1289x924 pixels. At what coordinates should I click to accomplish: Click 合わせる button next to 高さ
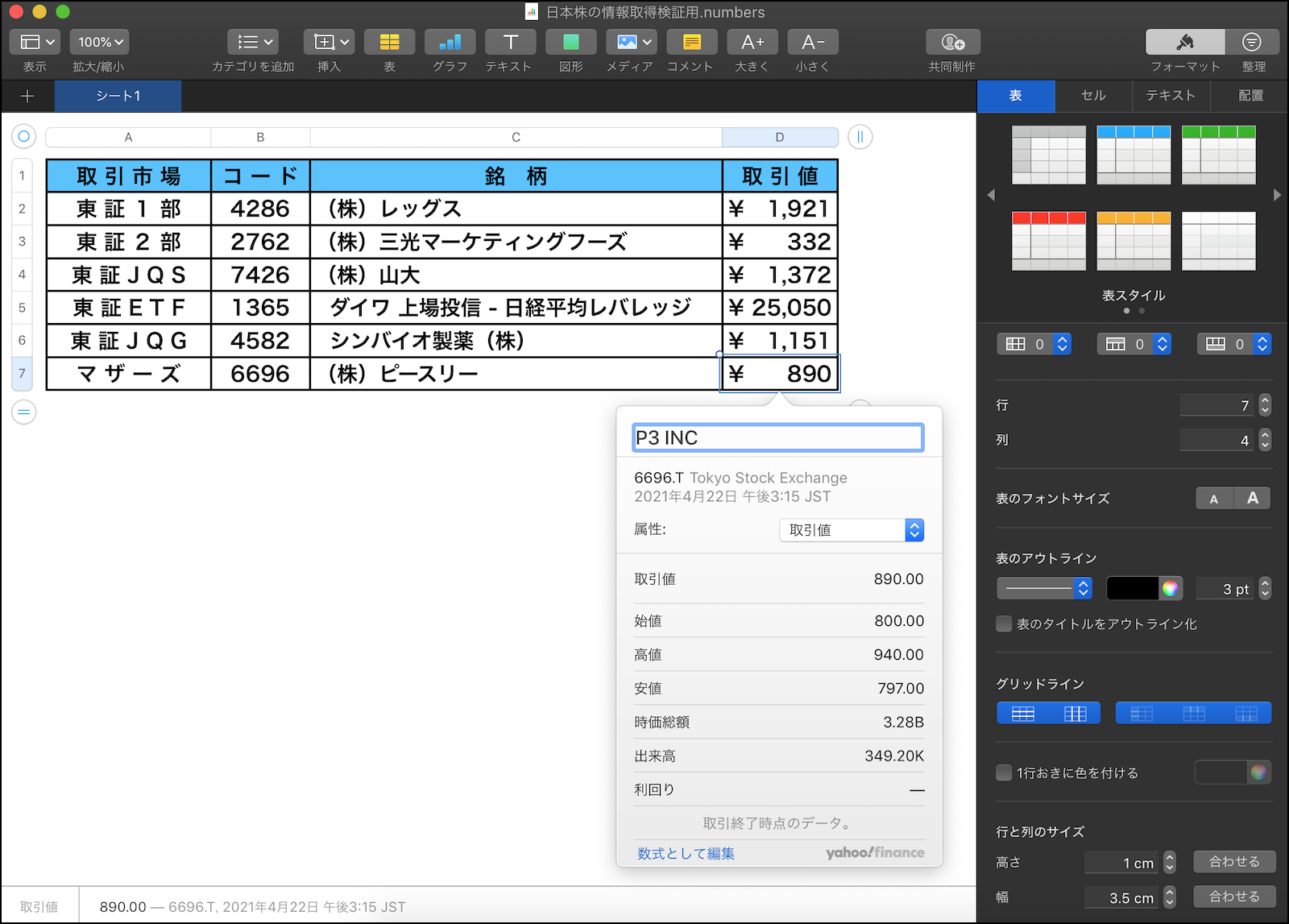click(x=1233, y=861)
